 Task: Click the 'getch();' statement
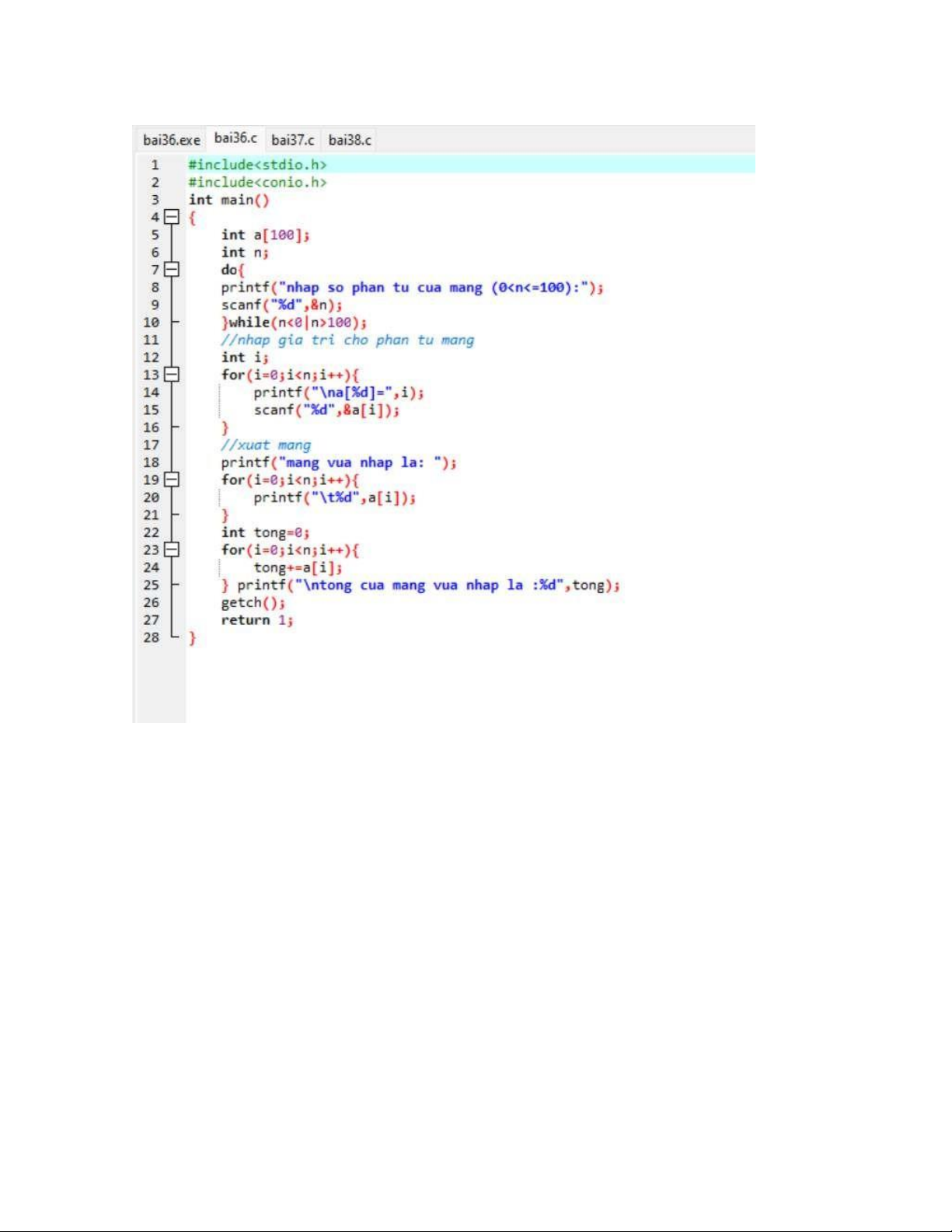point(253,602)
